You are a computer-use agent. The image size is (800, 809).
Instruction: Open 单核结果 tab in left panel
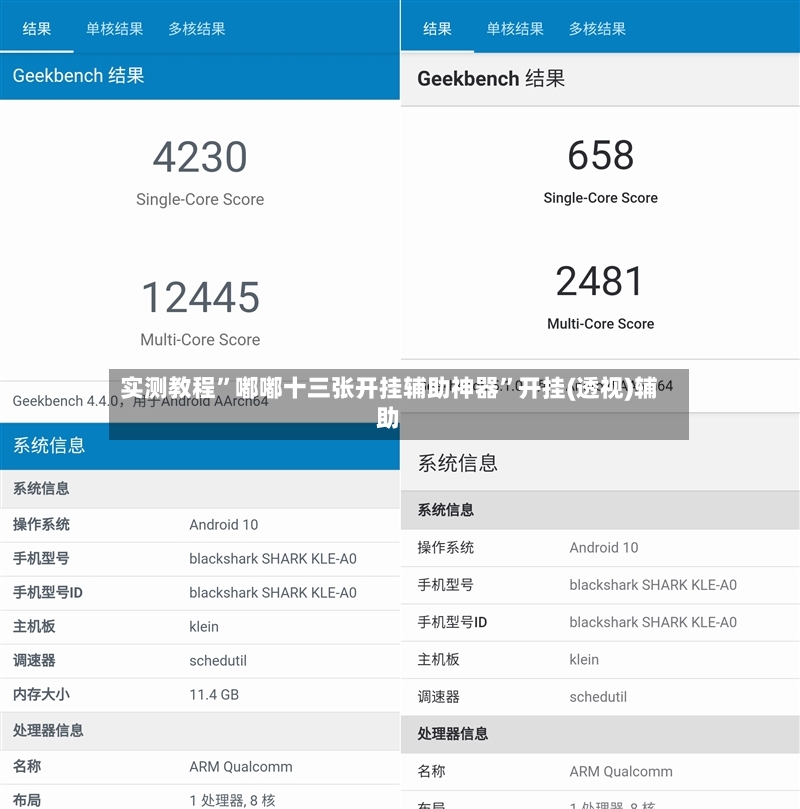[x=115, y=29]
